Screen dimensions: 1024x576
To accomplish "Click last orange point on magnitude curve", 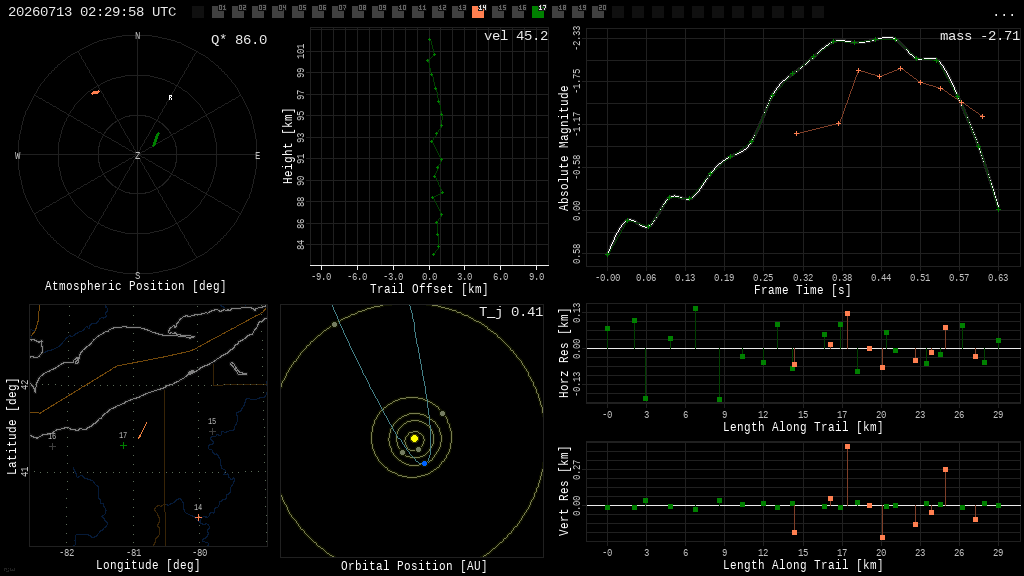I will click(x=982, y=117).
